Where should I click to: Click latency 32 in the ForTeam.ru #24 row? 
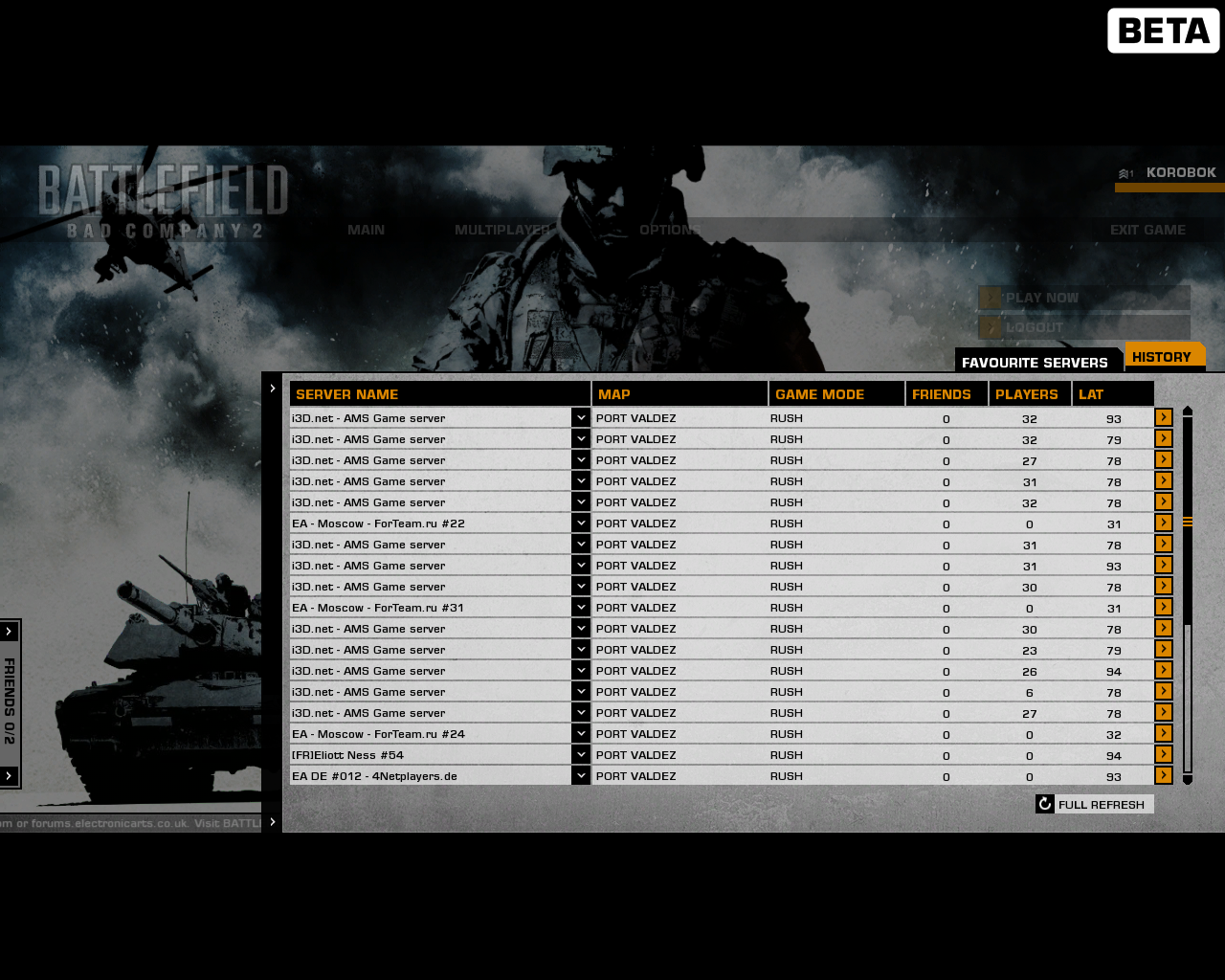point(1114,735)
